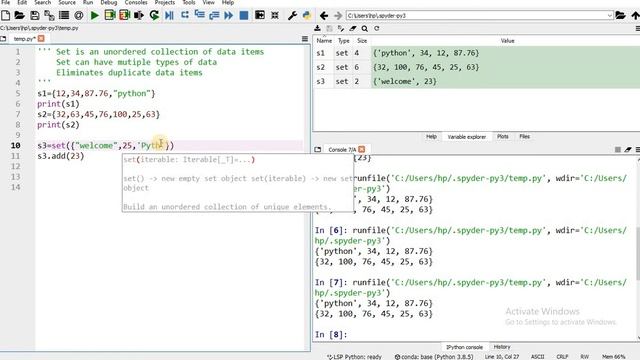Switch to the Files tab
Screen dimensions: 640x360
524,137
